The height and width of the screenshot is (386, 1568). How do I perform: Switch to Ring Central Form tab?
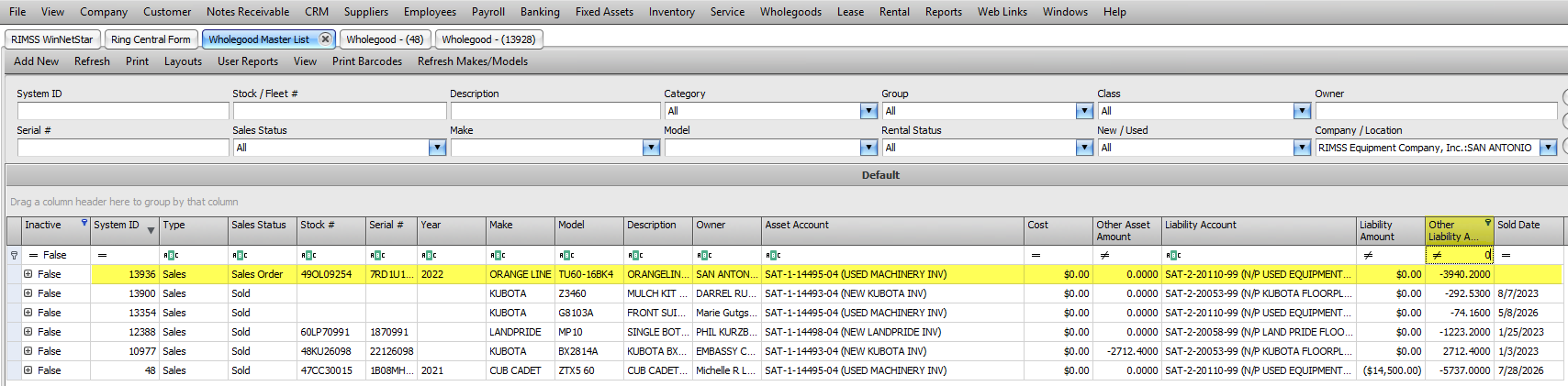coord(151,39)
